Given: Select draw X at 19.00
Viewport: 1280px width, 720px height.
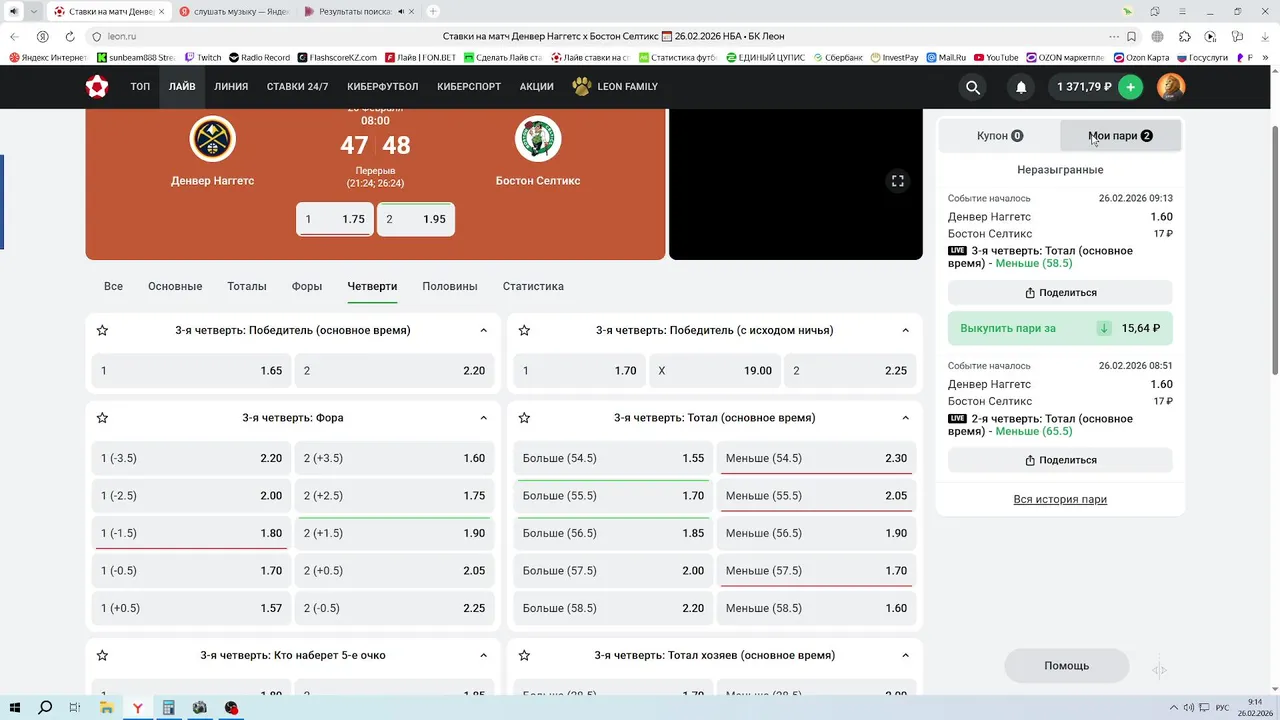Looking at the screenshot, I should point(715,371).
